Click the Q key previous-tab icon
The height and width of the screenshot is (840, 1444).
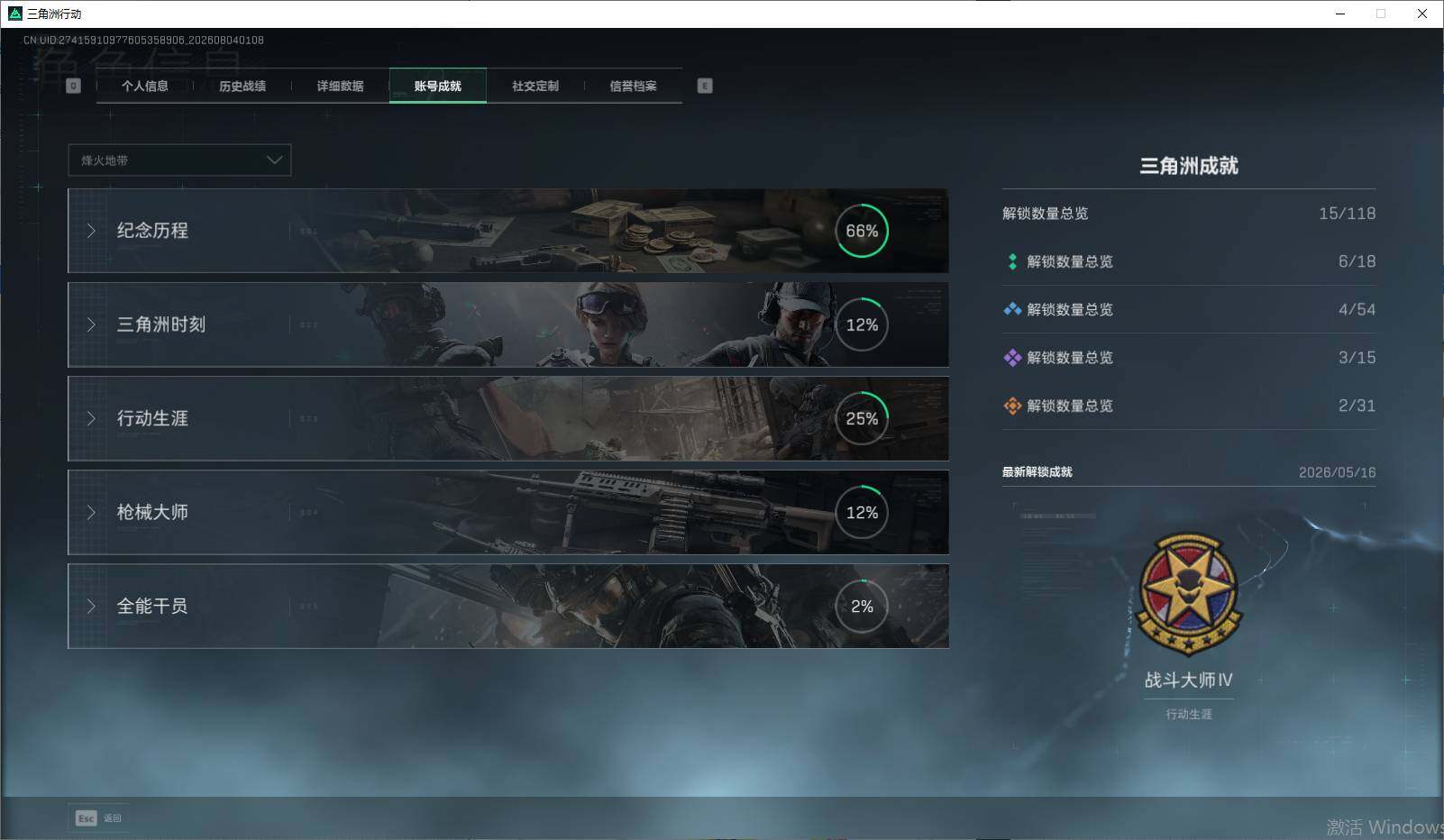click(x=74, y=86)
